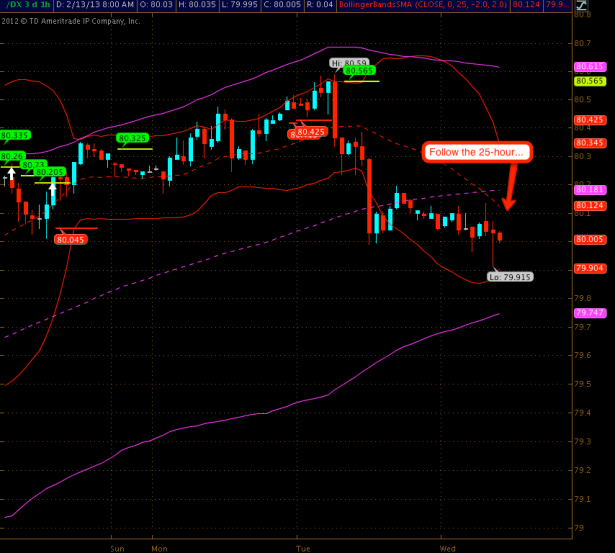Viewport: 615px width, 553px height.
Task: Click the Lo: 79.915 low marker
Action: (x=510, y=276)
